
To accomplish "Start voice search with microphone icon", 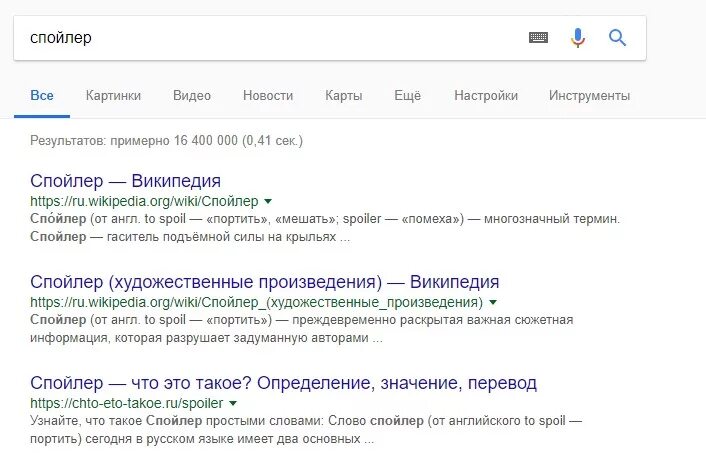I will (578, 38).
